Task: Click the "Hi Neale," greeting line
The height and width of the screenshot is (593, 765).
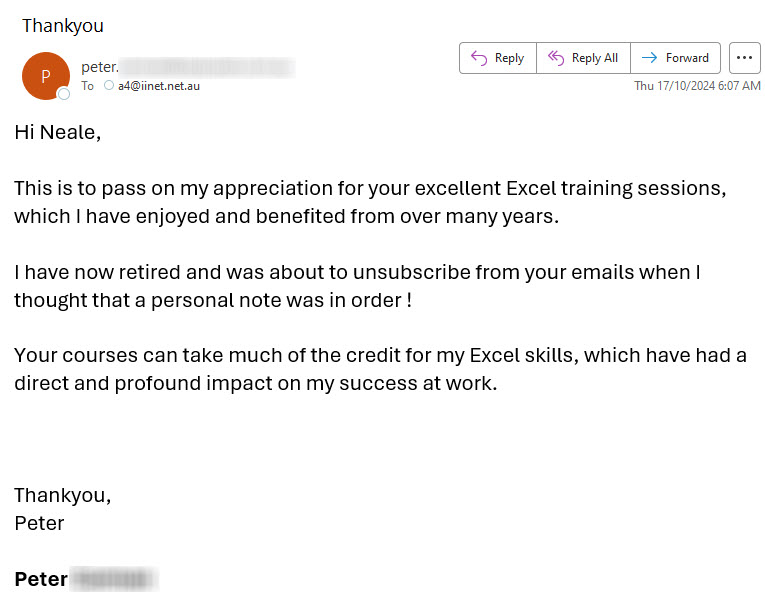Action: coord(58,133)
